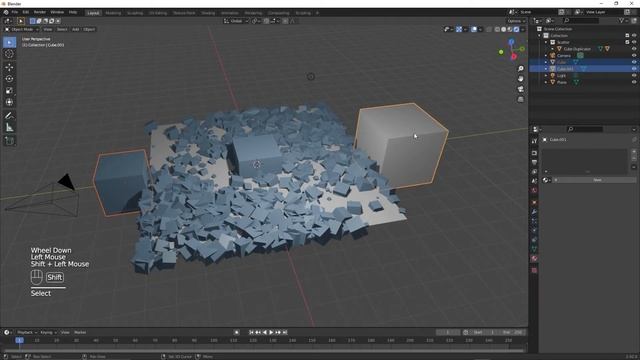Click the timeline horizontal scrollbar
The image size is (640, 360).
coord(263,350)
